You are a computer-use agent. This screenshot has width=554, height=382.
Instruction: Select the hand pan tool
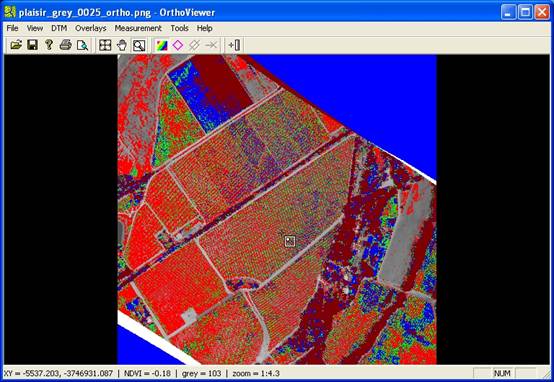pyautogui.click(x=122, y=45)
